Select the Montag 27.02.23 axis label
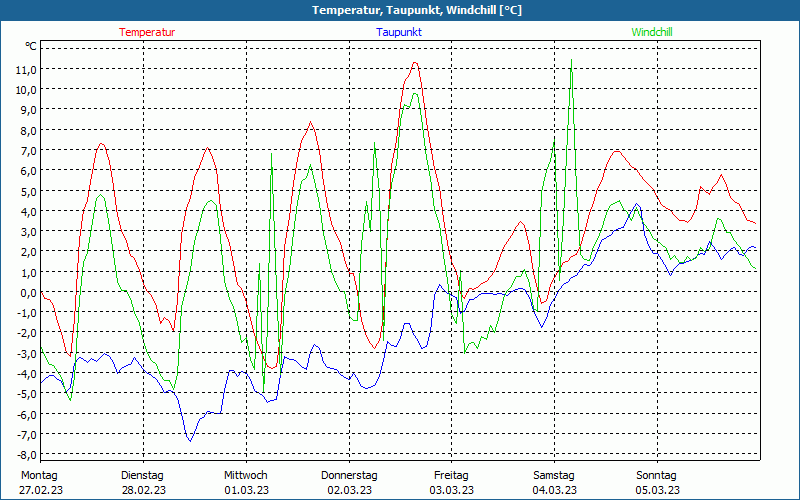 coord(41,483)
